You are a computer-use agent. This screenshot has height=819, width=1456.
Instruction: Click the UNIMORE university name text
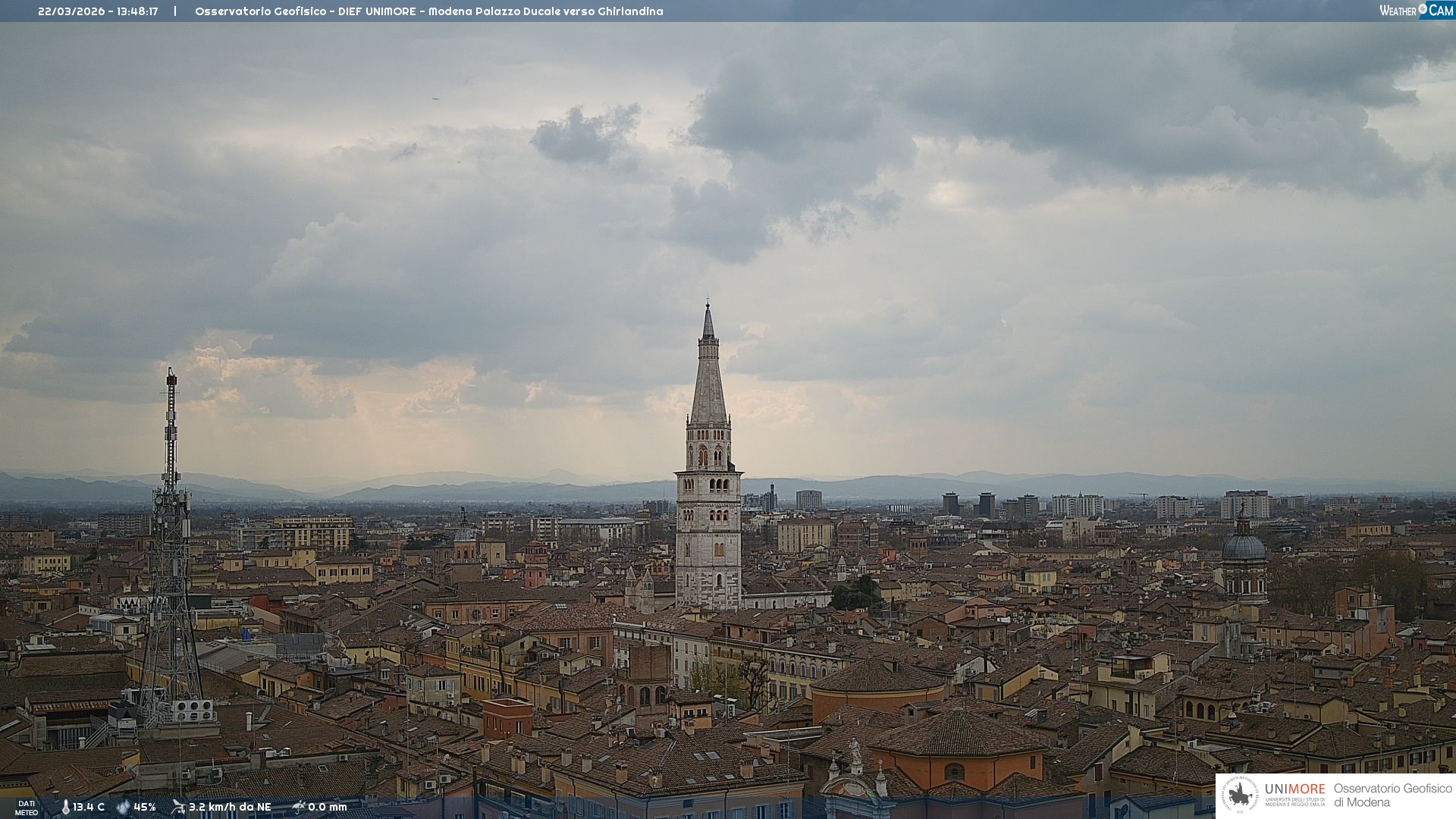1294,789
